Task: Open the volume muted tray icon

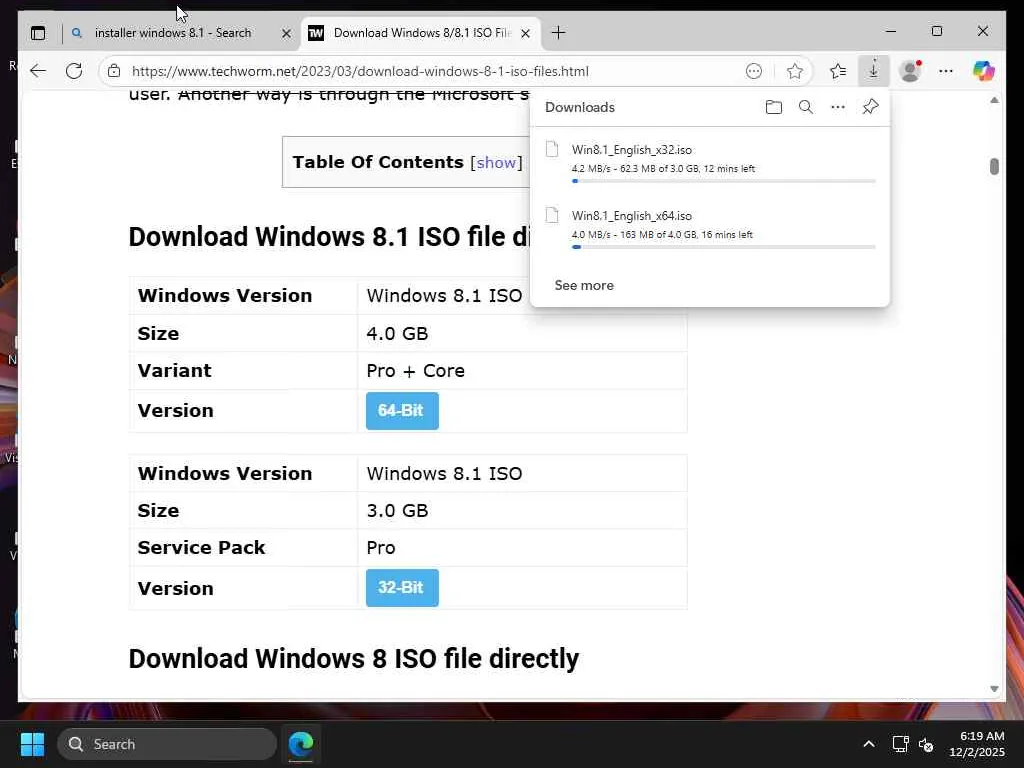Action: click(926, 744)
